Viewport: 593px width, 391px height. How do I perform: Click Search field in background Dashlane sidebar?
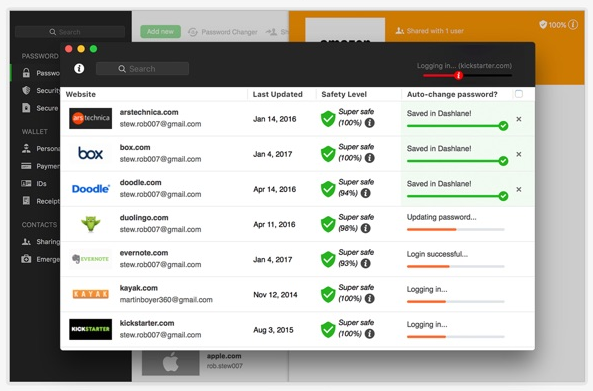tap(70, 32)
